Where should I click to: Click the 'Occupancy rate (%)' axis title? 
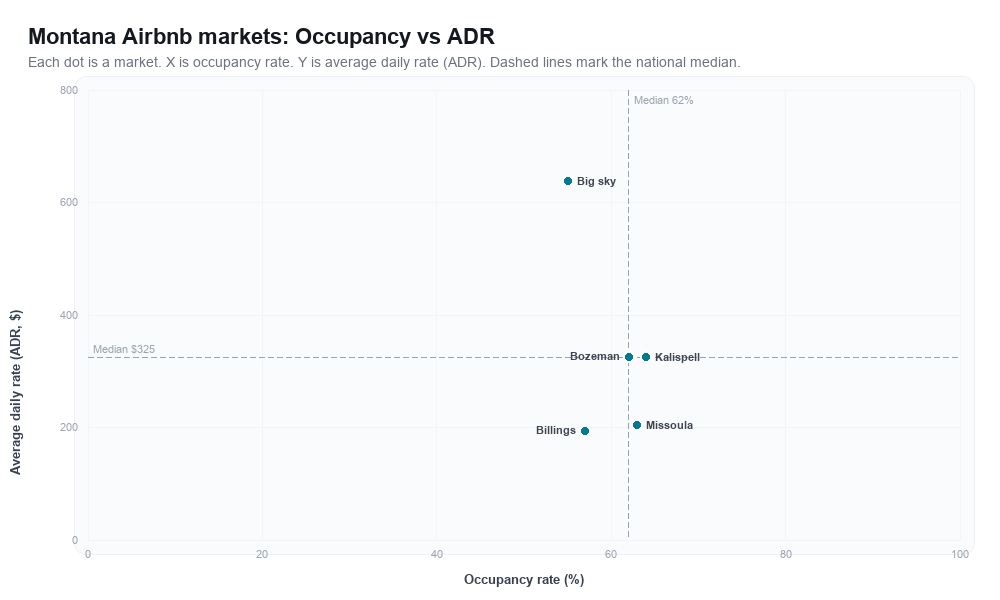coord(524,580)
